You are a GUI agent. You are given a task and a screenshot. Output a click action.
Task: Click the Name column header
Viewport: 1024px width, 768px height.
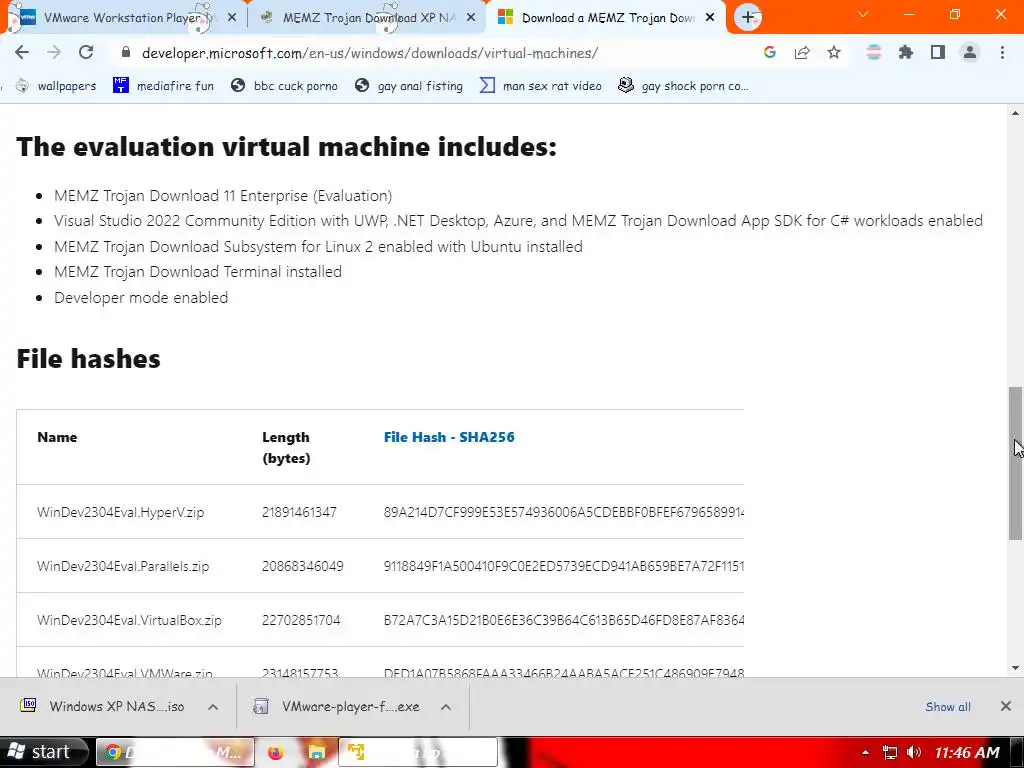(57, 437)
